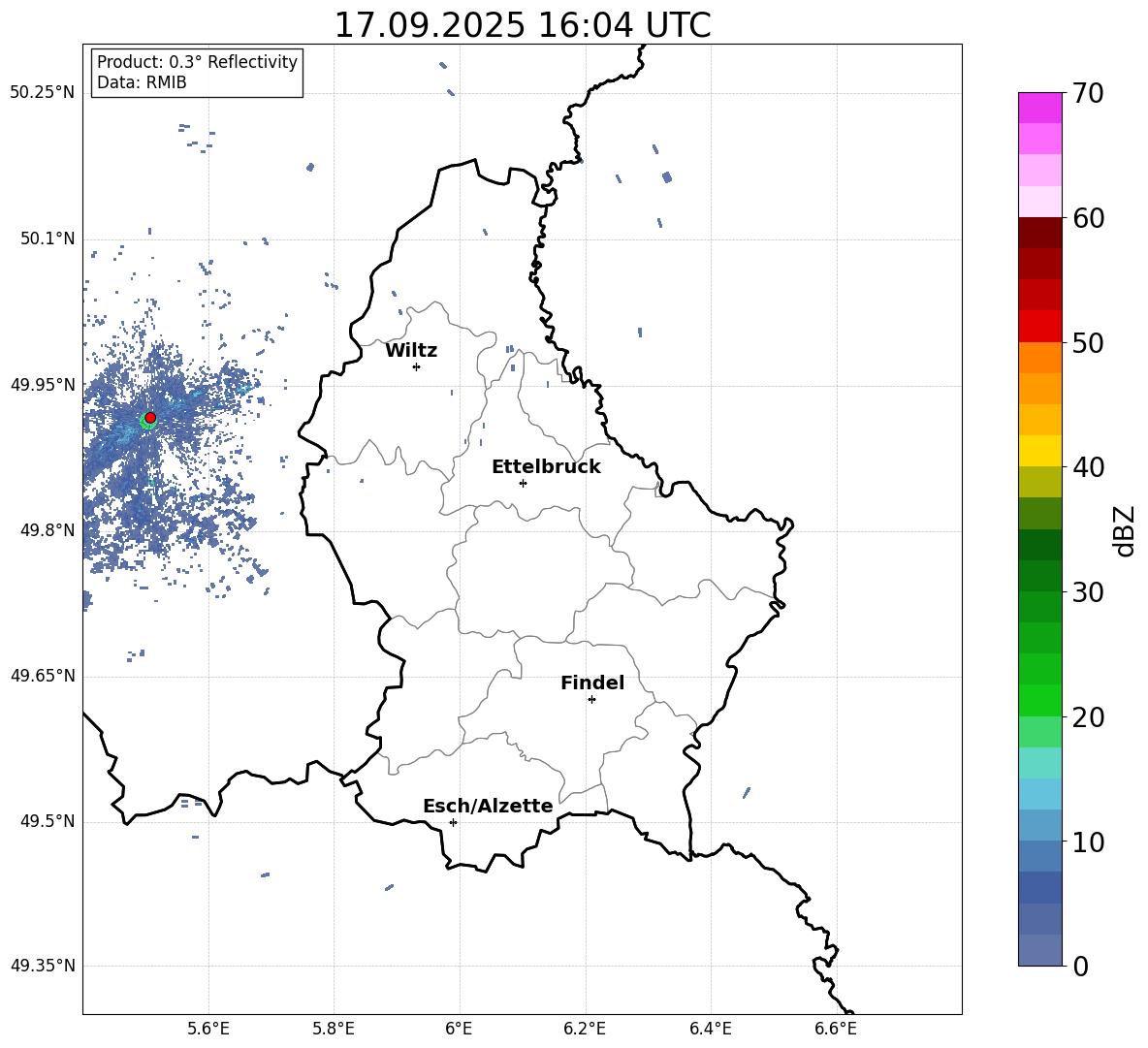
Task: Click the 49.35°N latitude label
Action: (43, 966)
